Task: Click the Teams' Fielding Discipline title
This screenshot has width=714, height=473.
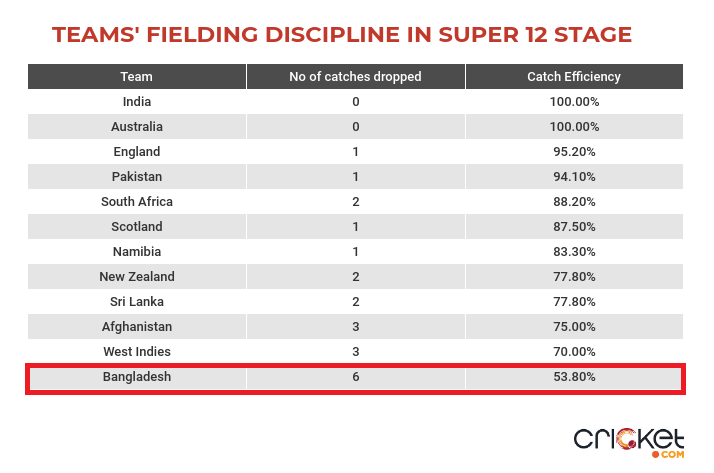Action: (342, 35)
